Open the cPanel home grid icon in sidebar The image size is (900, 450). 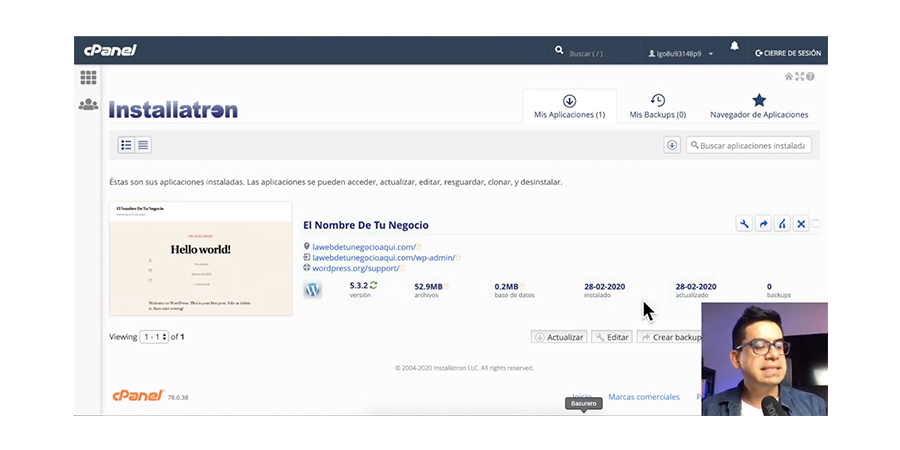(x=88, y=78)
